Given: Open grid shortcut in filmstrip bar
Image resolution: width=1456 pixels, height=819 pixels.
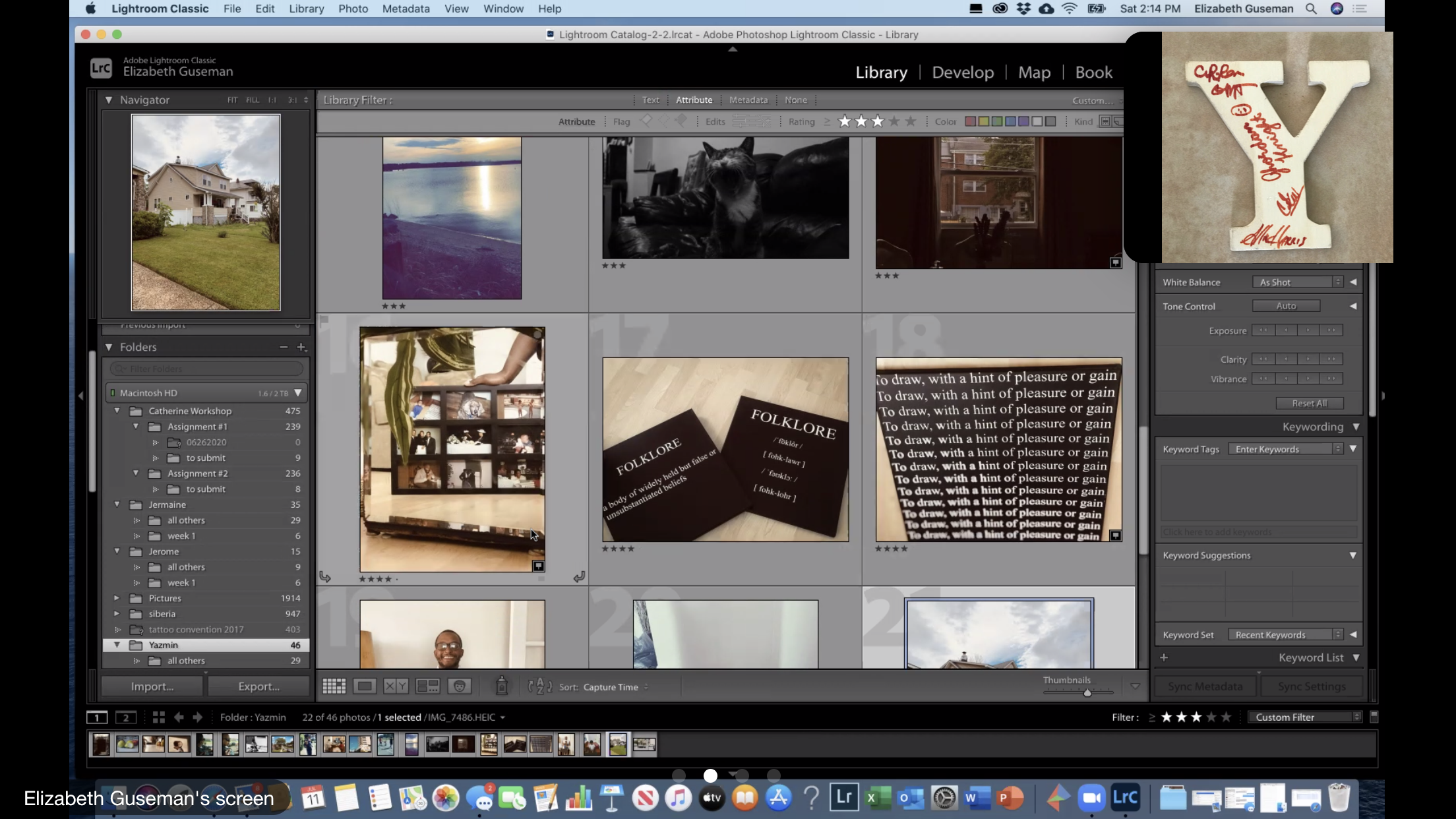Looking at the screenshot, I should (158, 717).
